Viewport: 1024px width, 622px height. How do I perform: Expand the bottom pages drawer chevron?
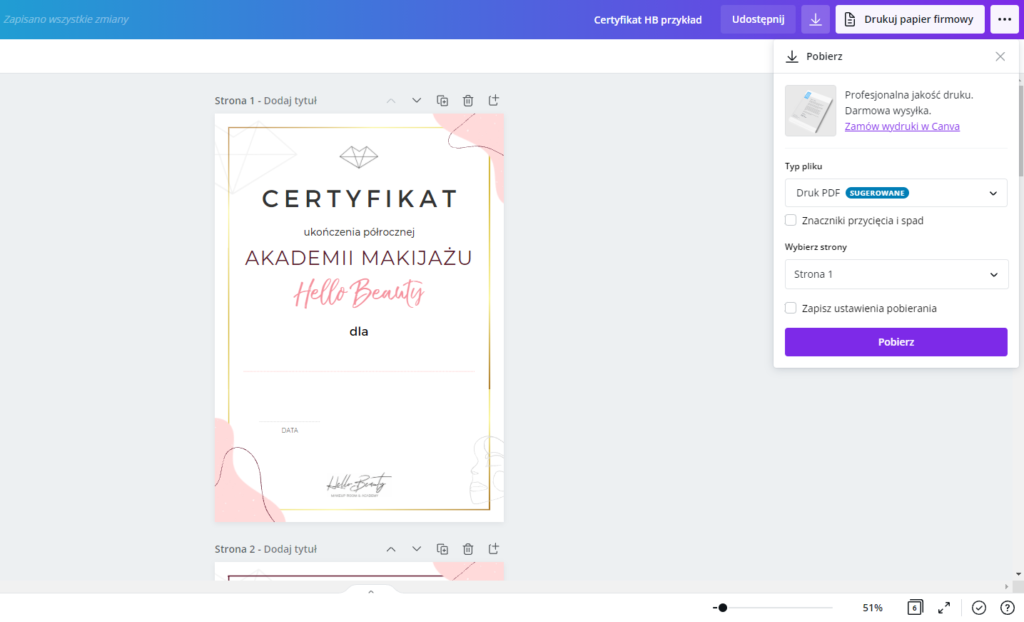click(371, 592)
